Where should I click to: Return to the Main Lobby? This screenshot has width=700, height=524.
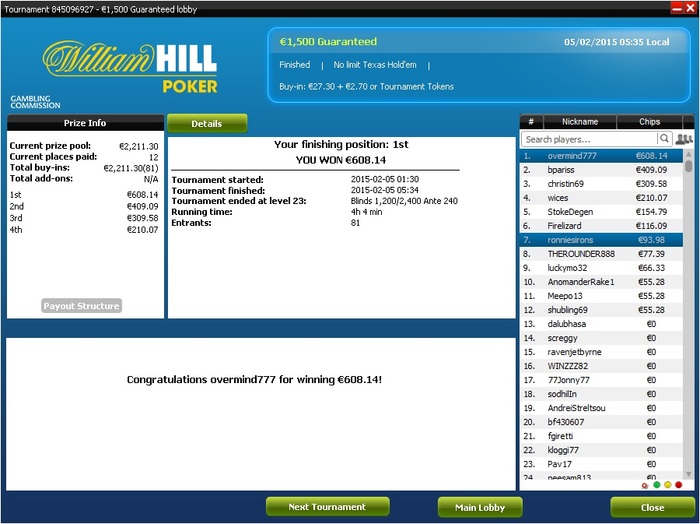480,507
